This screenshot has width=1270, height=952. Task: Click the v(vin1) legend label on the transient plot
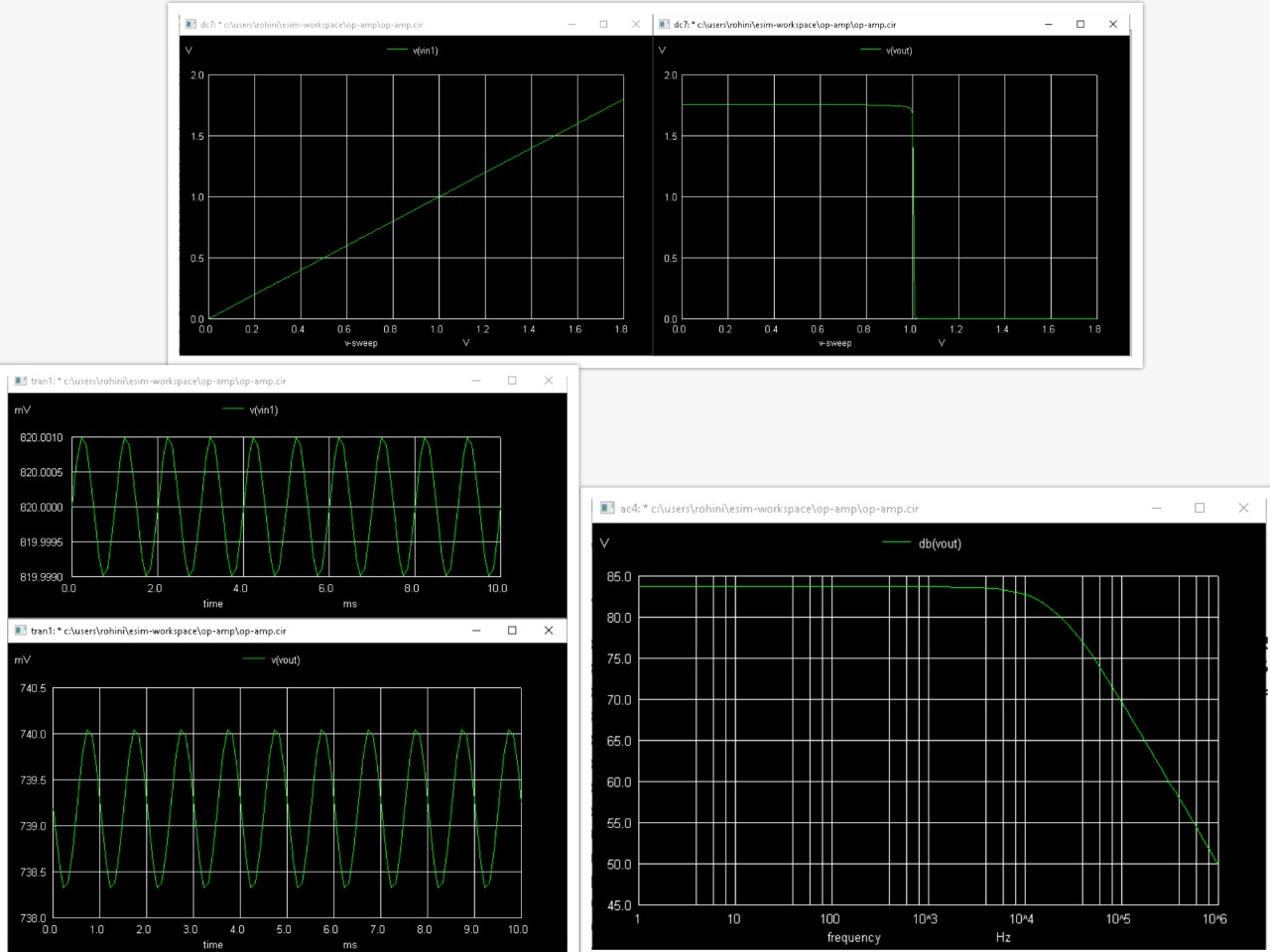[263, 409]
